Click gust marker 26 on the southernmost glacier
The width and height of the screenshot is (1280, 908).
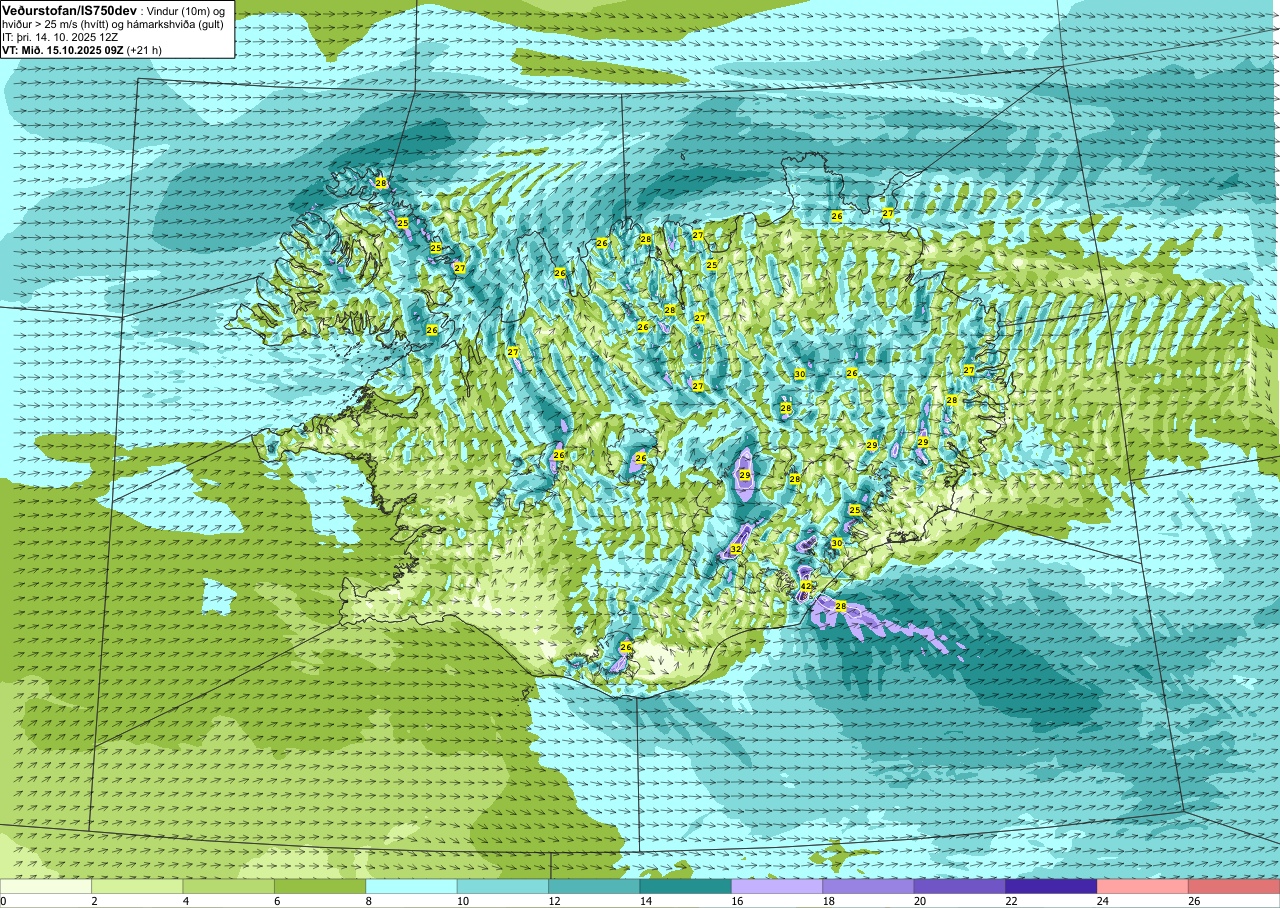[x=626, y=648]
